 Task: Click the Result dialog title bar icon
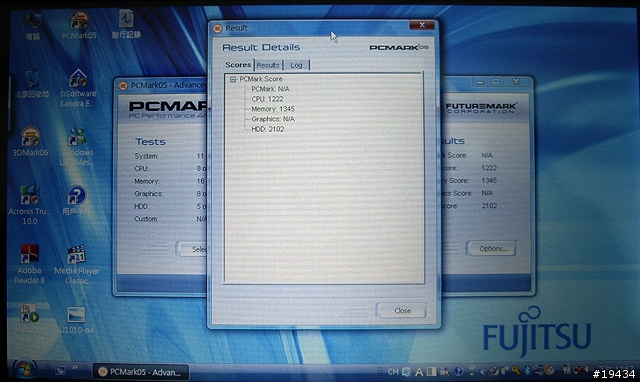coord(218,28)
